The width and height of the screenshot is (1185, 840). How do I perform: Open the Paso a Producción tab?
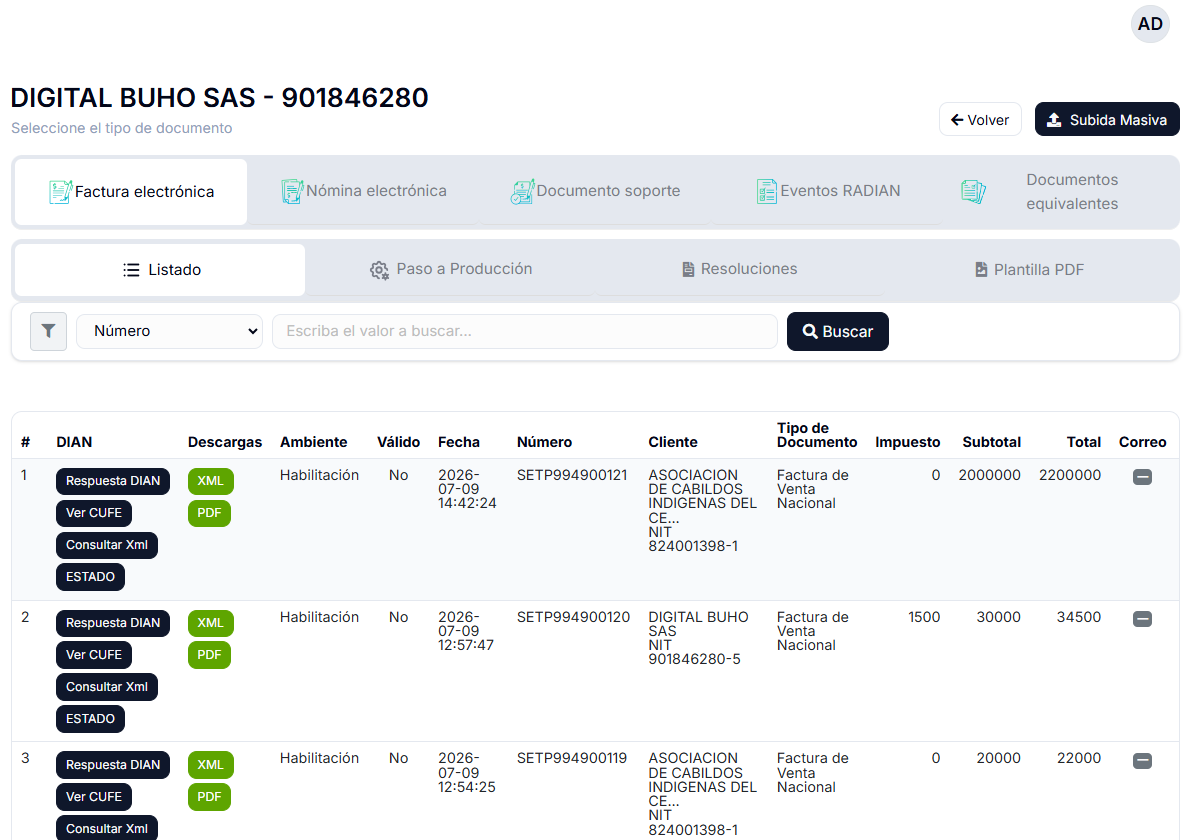pyautogui.click(x=450, y=269)
